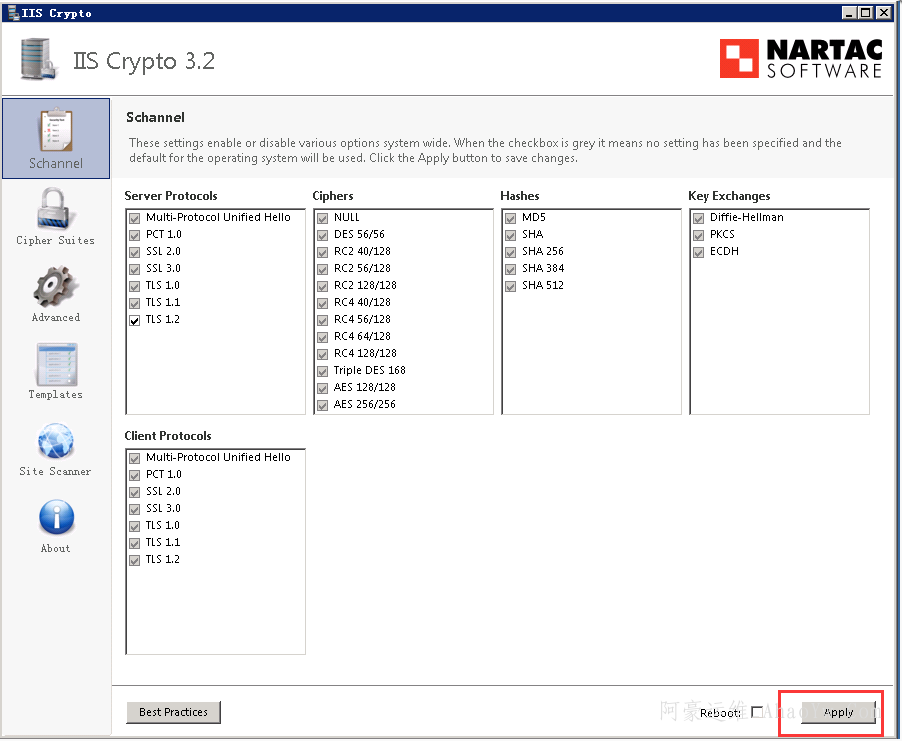Maximize the IIS Crypto window
Image resolution: width=902 pixels, height=741 pixels.
[865, 13]
